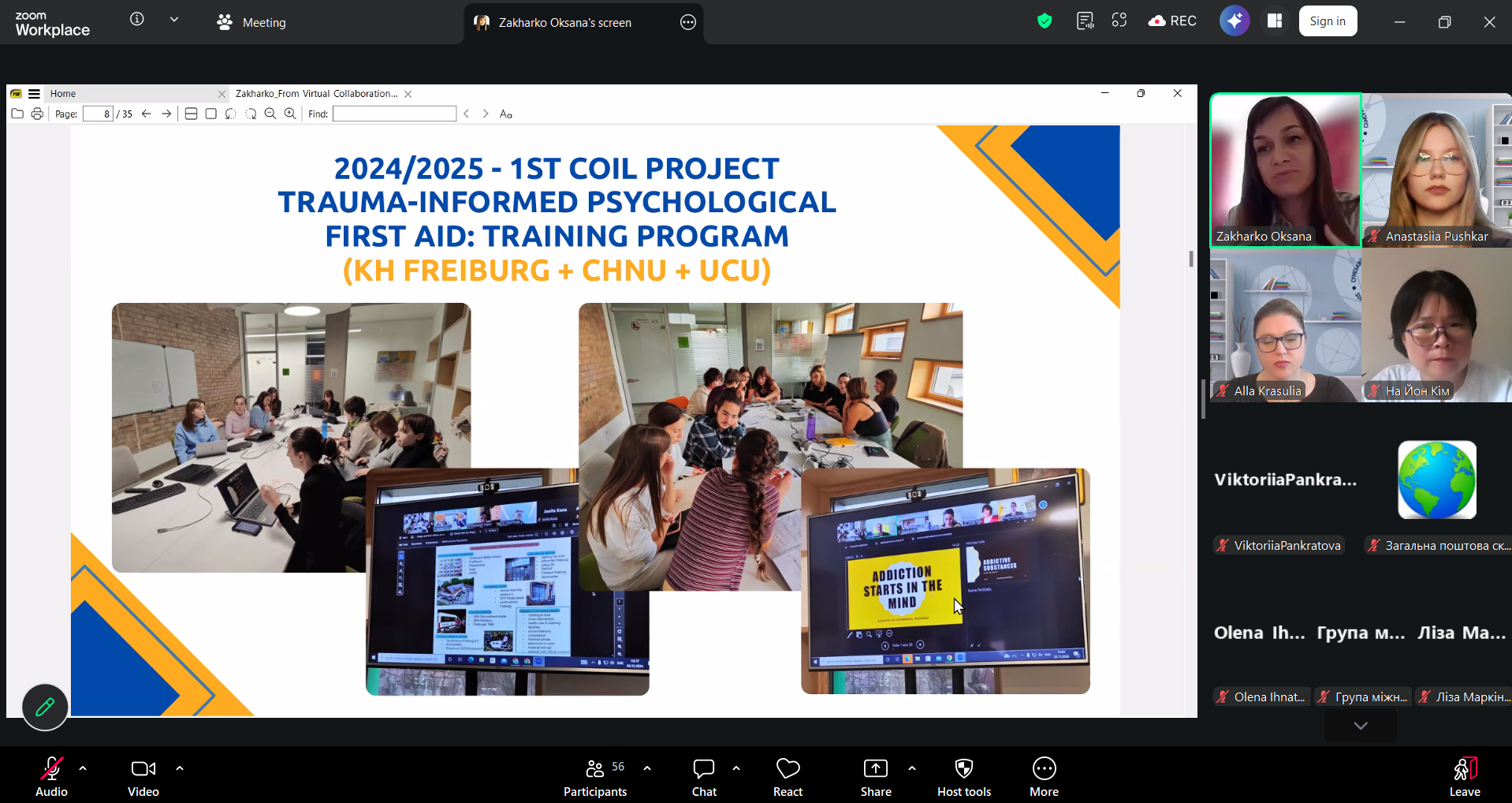Screen dimensions: 1512x803
Task: Show more participants with down chevron
Action: pyautogui.click(x=1361, y=726)
